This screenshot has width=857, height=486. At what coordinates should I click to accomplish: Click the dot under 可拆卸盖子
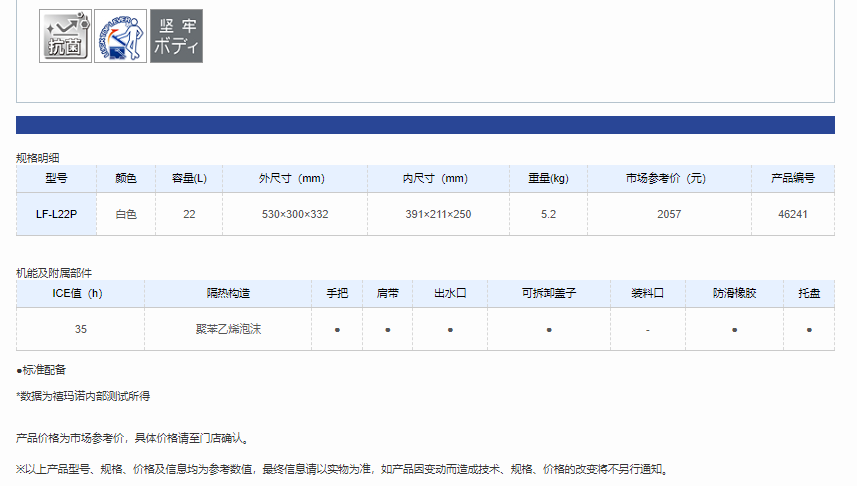pos(549,330)
